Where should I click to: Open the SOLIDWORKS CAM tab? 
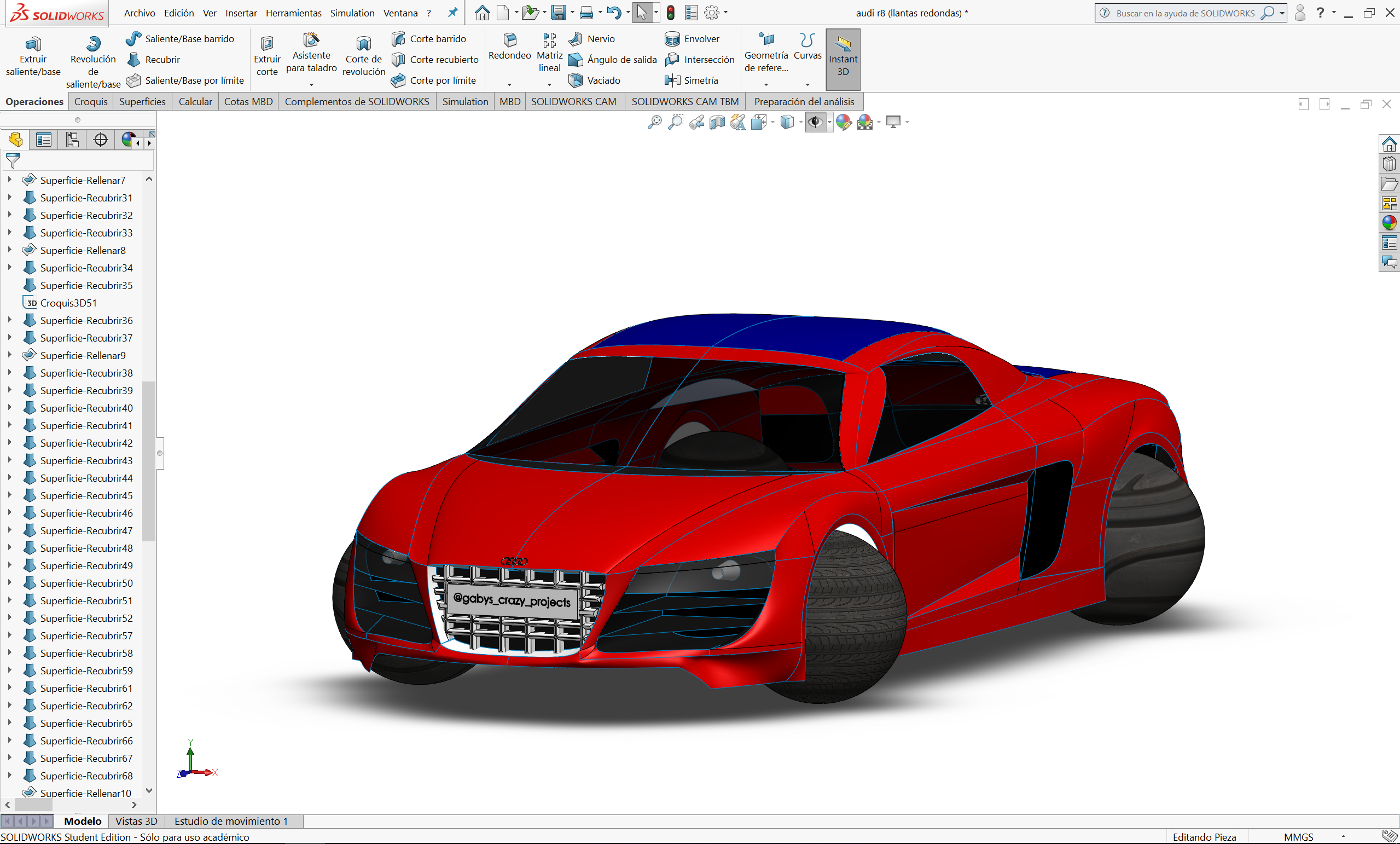tap(573, 102)
